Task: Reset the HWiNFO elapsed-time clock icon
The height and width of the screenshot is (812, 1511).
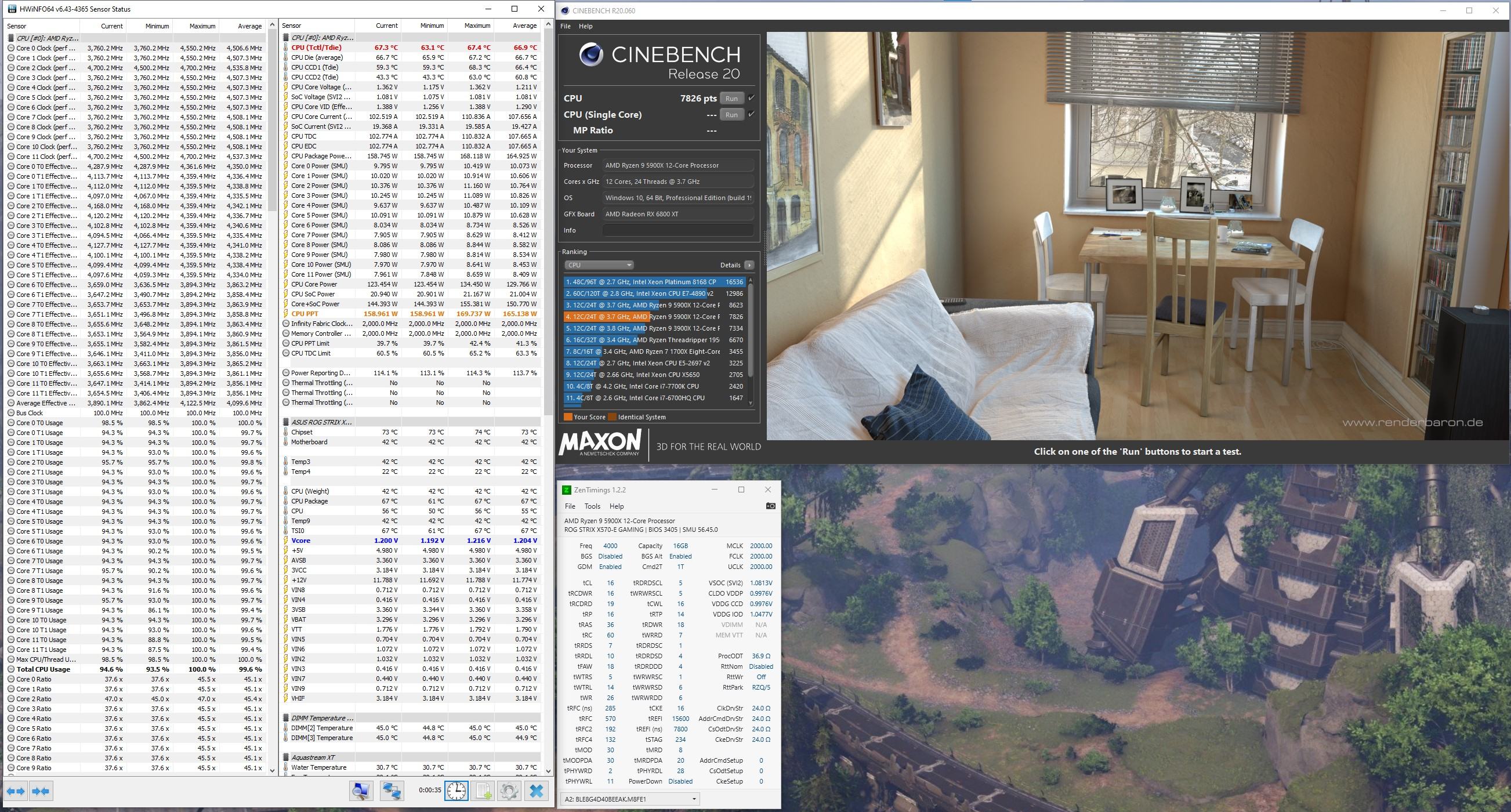Action: coord(456,791)
